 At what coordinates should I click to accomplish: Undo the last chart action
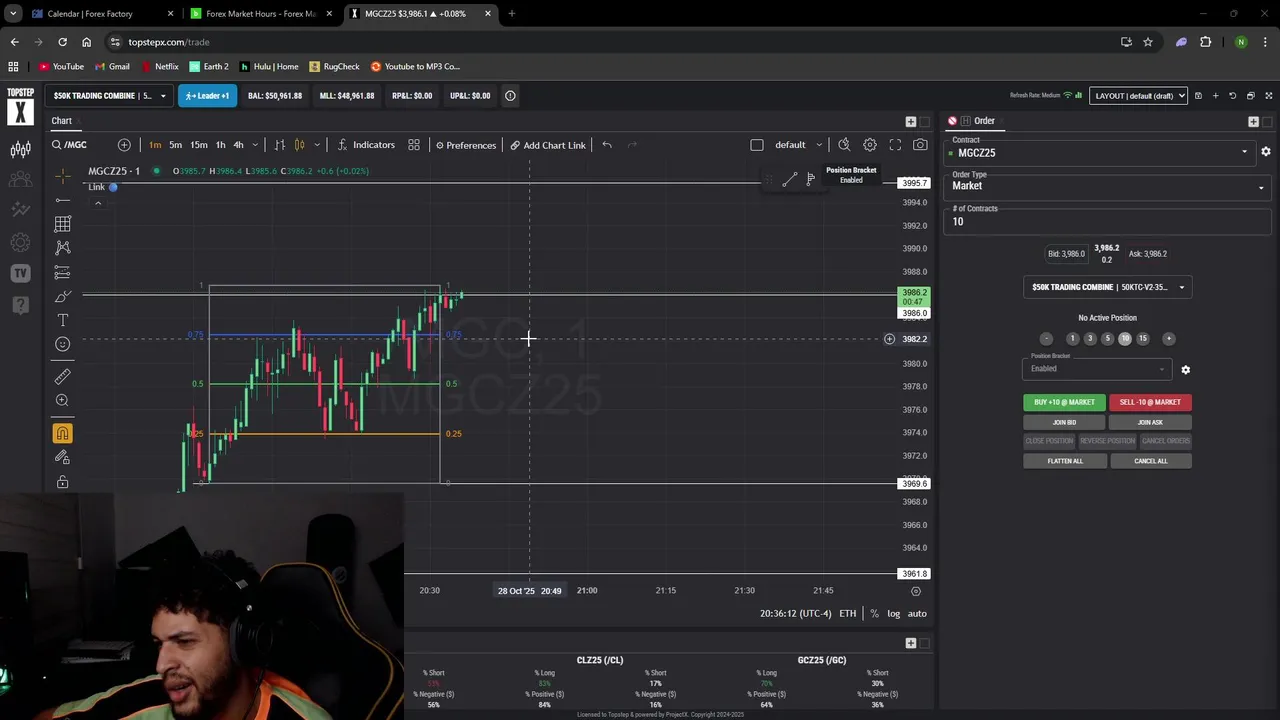click(607, 145)
